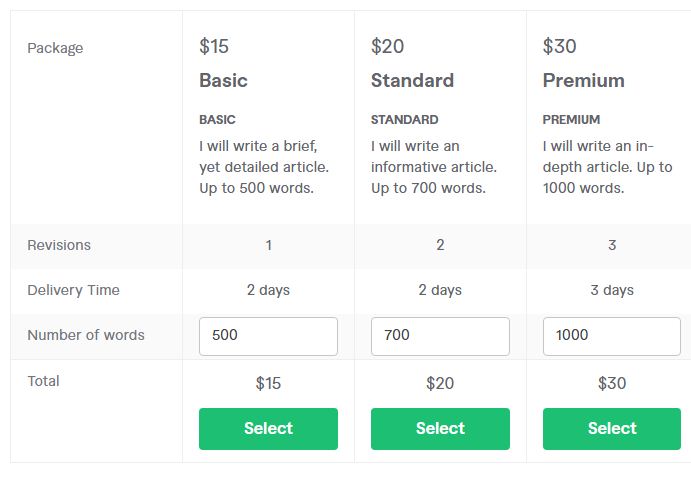This screenshot has height=495, width=691.
Task: Click the Total row label
Action: click(x=43, y=381)
